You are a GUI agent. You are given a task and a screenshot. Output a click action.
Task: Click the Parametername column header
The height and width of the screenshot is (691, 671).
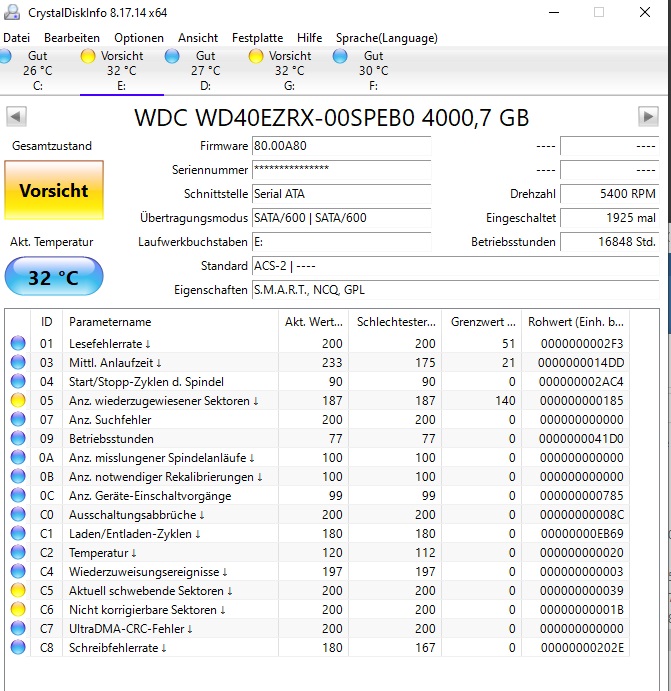point(171,322)
